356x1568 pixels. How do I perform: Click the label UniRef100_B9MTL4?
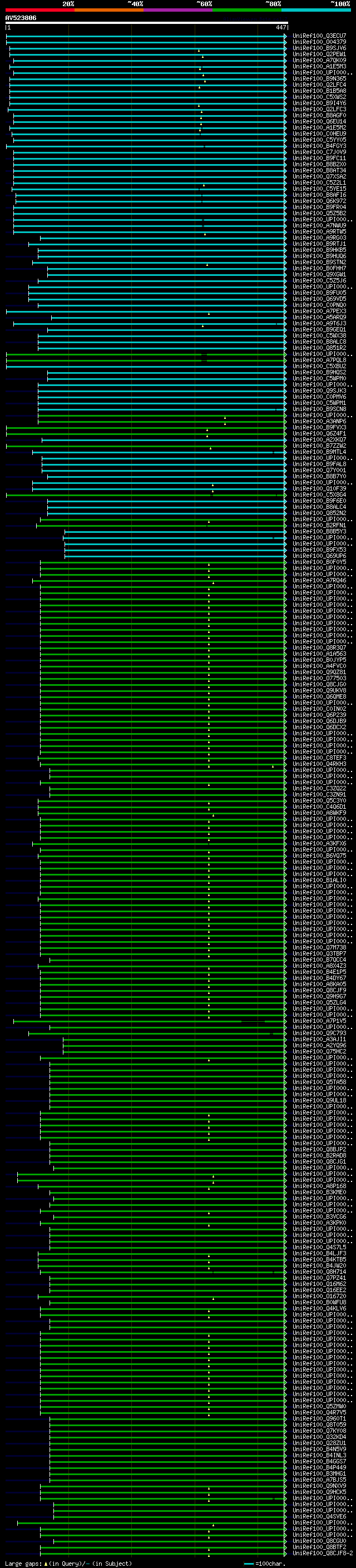(x=319, y=452)
